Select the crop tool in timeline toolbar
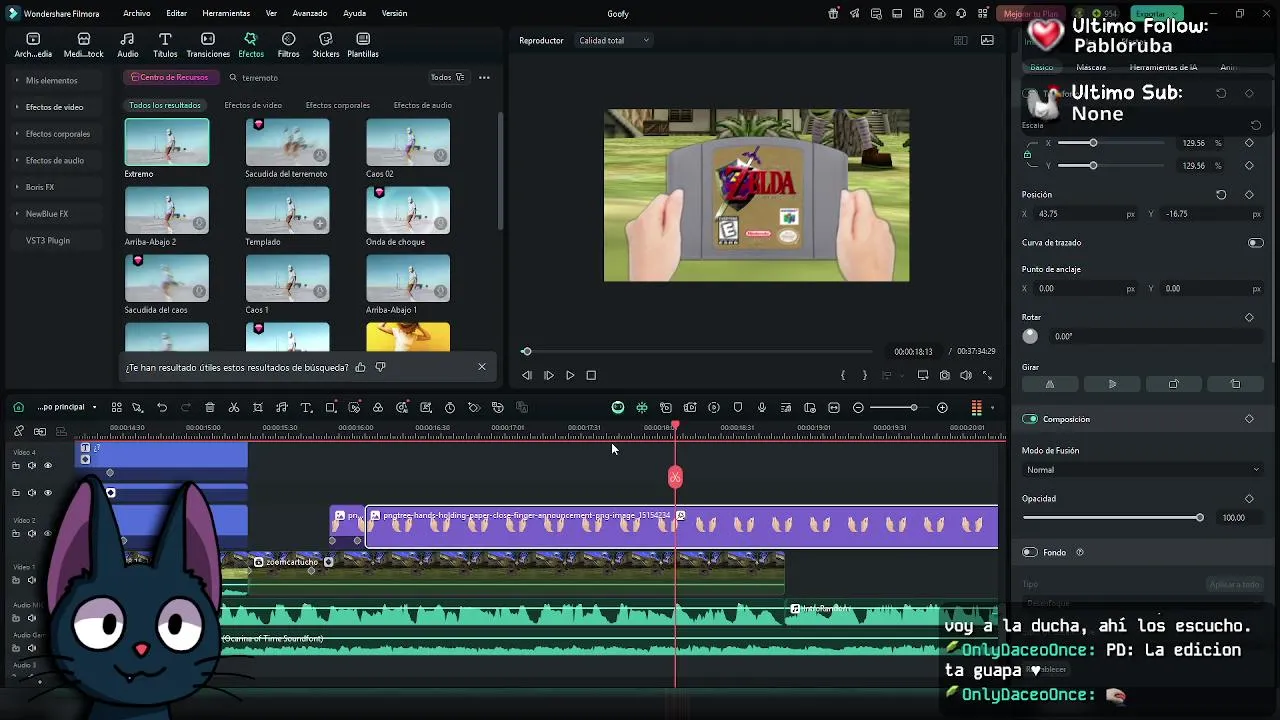The image size is (1280, 720). [x=258, y=408]
